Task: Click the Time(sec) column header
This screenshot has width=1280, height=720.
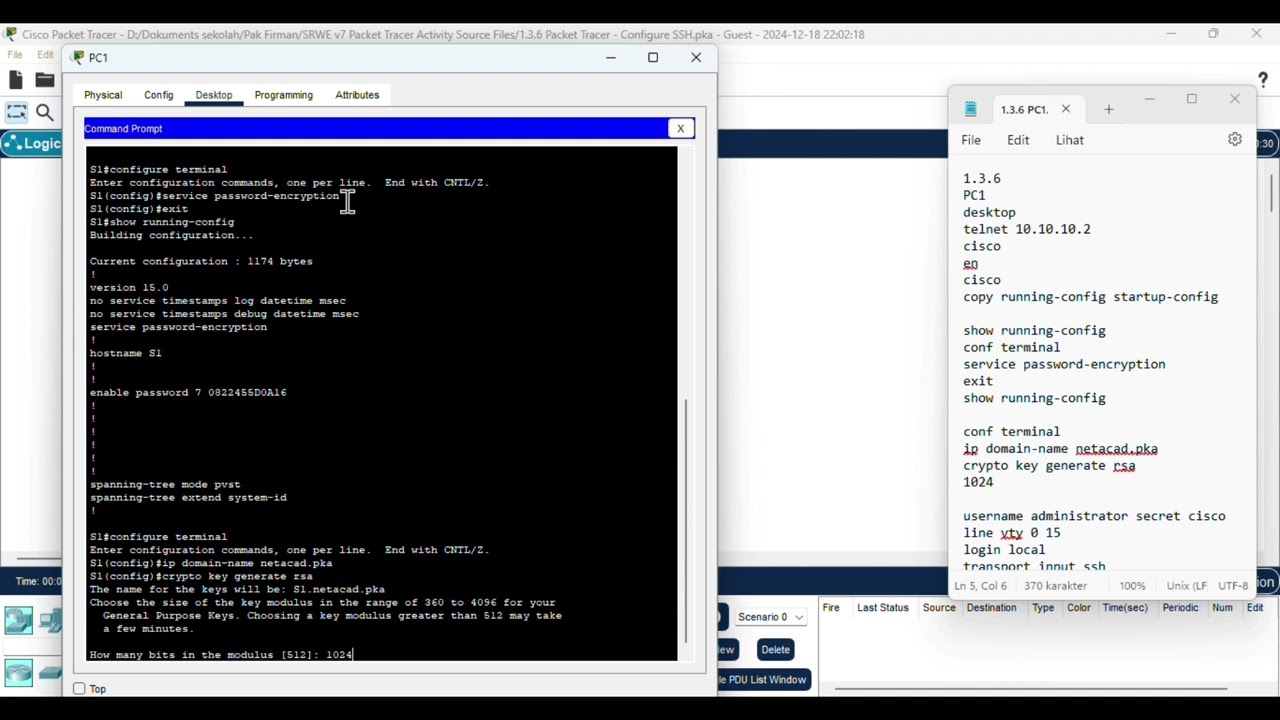Action: click(x=1125, y=608)
